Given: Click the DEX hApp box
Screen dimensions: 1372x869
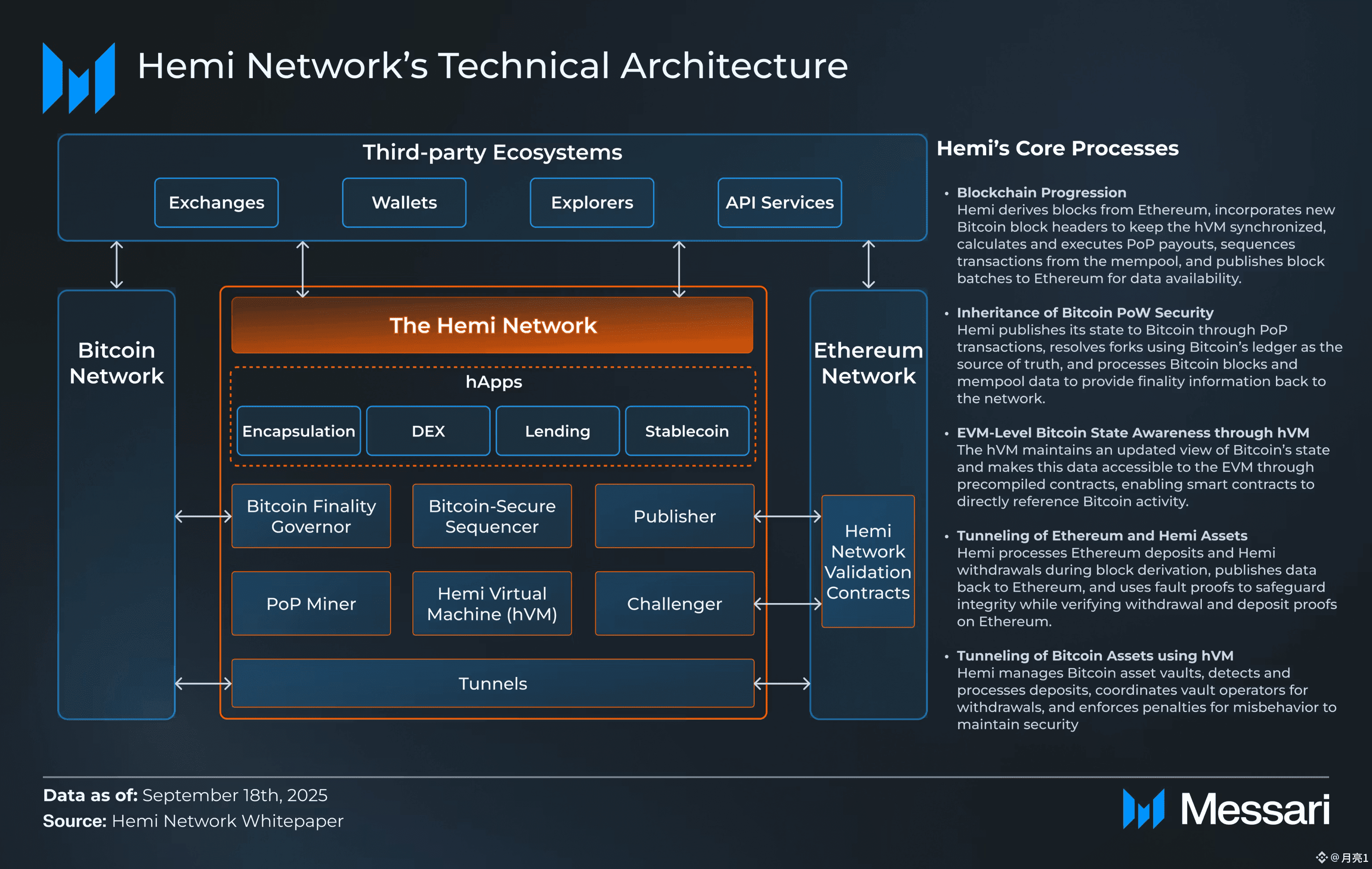Looking at the screenshot, I should tap(428, 431).
